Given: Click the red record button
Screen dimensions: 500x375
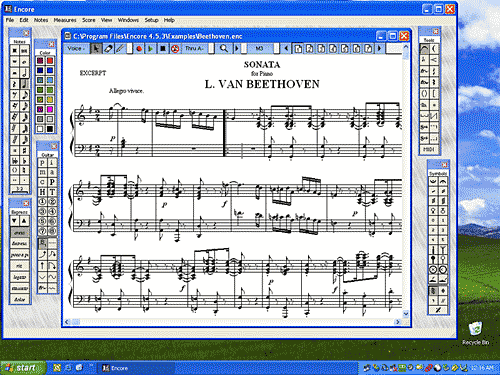Looking at the screenshot, I should [139, 49].
